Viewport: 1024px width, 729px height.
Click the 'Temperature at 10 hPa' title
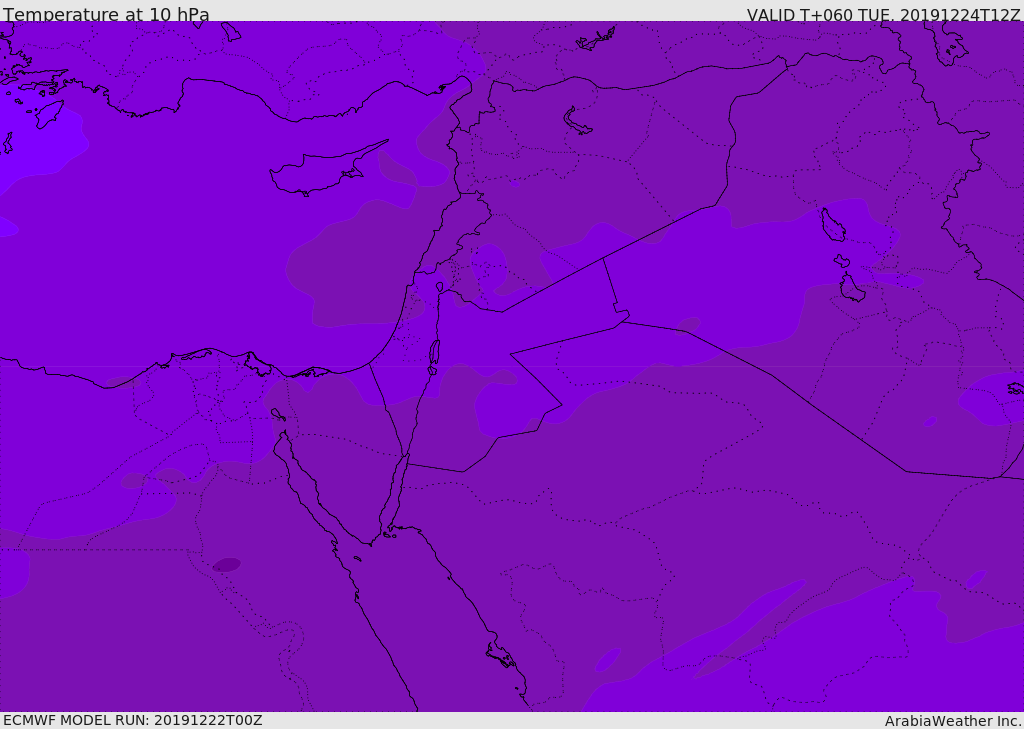pyautogui.click(x=106, y=14)
